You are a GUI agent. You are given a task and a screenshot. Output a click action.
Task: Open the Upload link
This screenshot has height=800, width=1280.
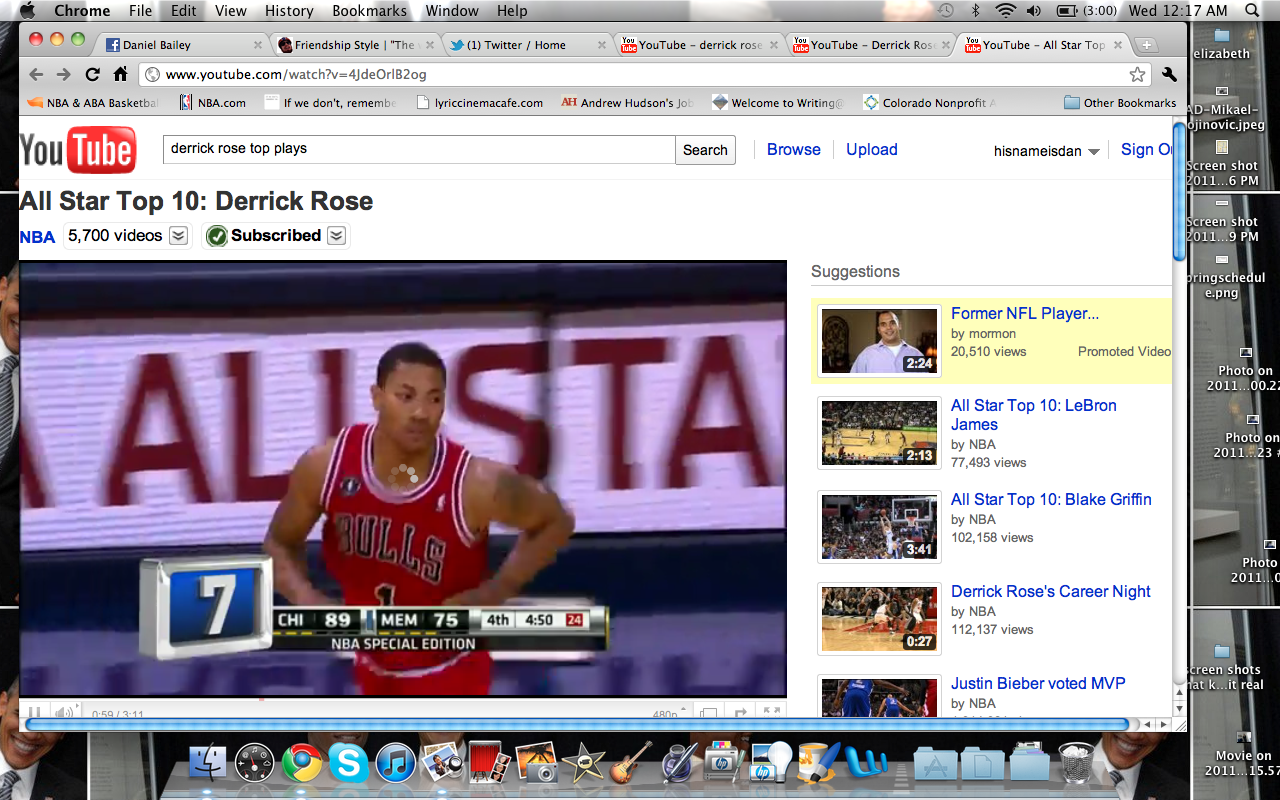click(x=872, y=149)
